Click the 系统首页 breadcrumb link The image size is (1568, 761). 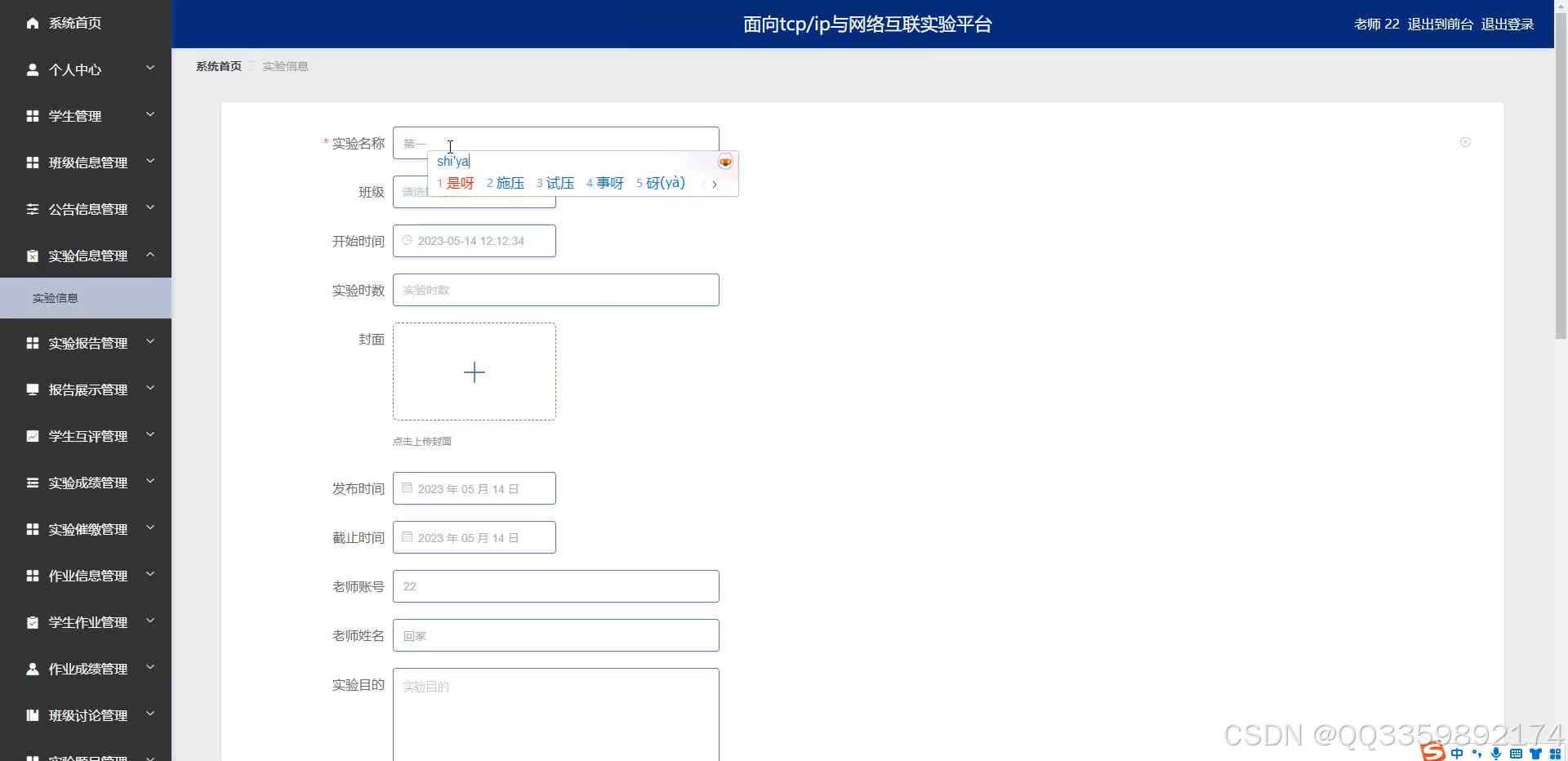coord(219,66)
